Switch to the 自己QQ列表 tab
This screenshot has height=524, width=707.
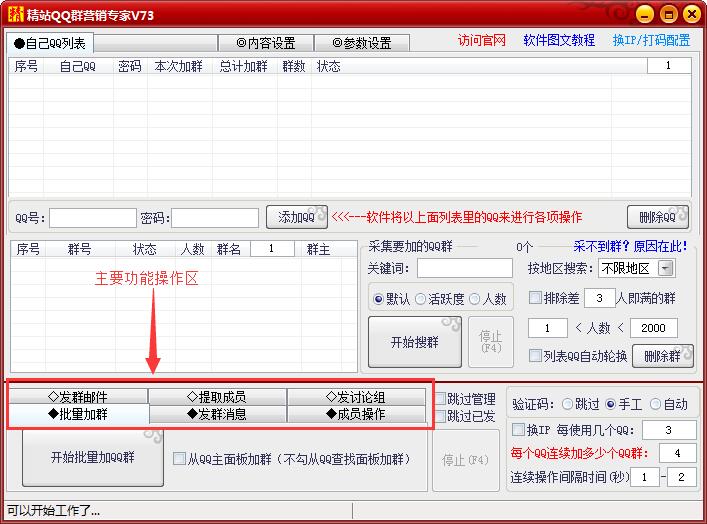(50, 43)
